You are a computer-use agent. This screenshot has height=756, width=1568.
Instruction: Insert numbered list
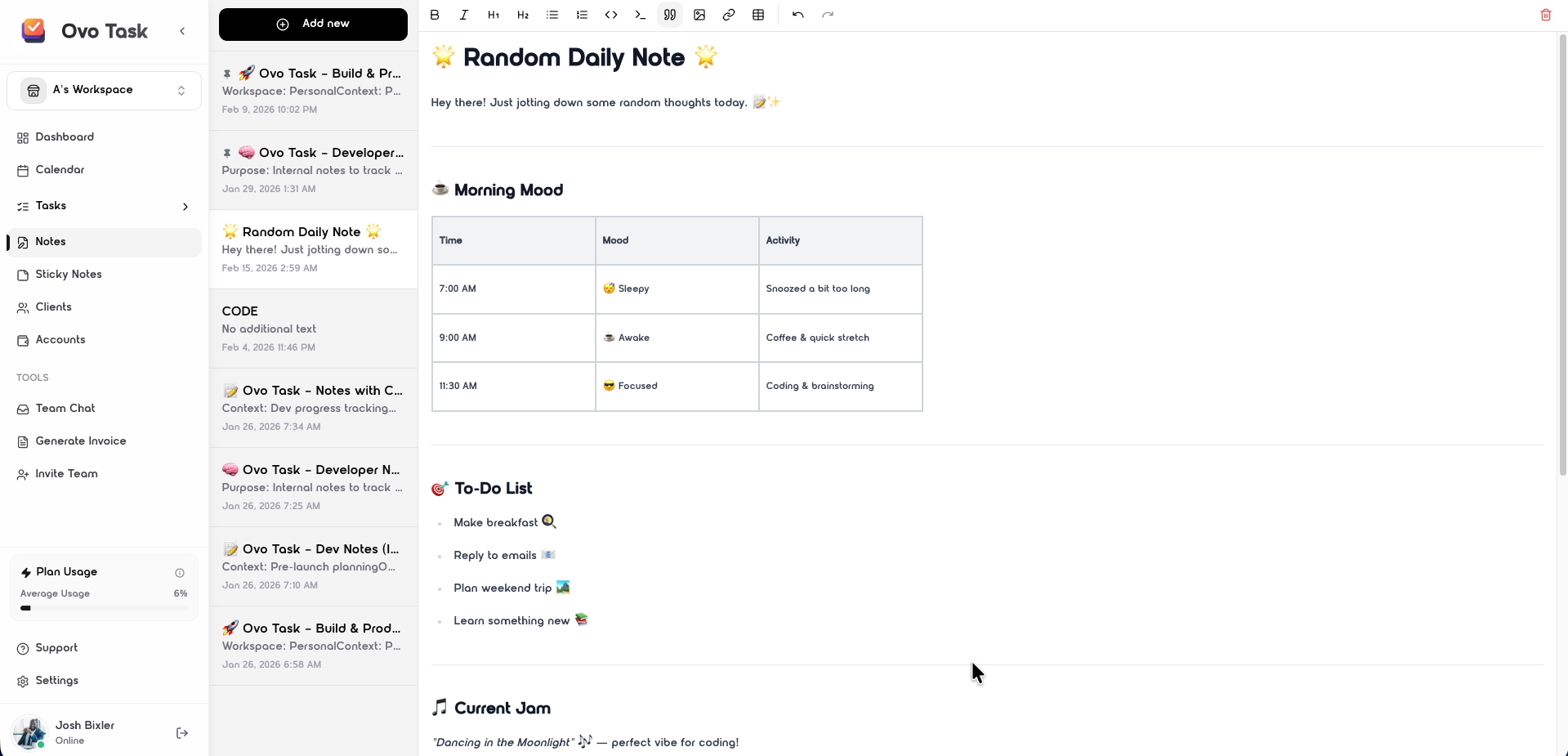pos(582,15)
